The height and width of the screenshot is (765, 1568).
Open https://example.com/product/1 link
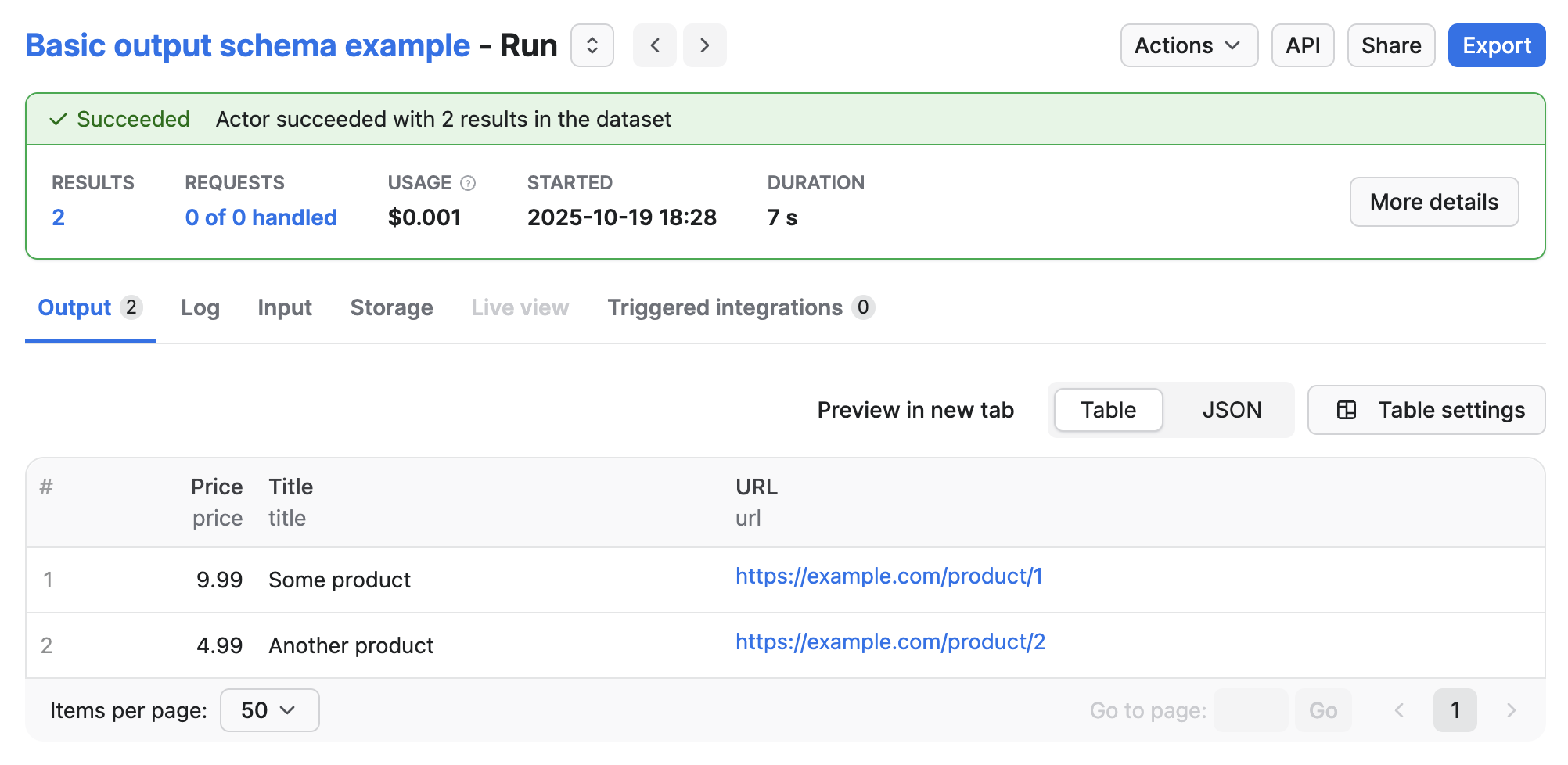pos(890,576)
